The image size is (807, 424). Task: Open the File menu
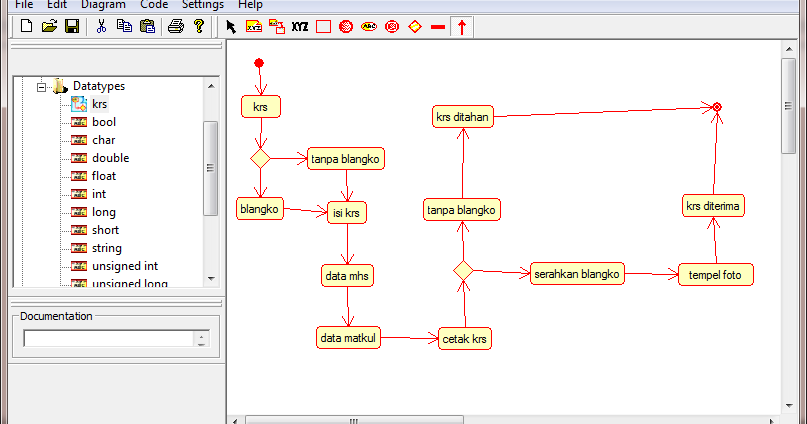[24, 5]
